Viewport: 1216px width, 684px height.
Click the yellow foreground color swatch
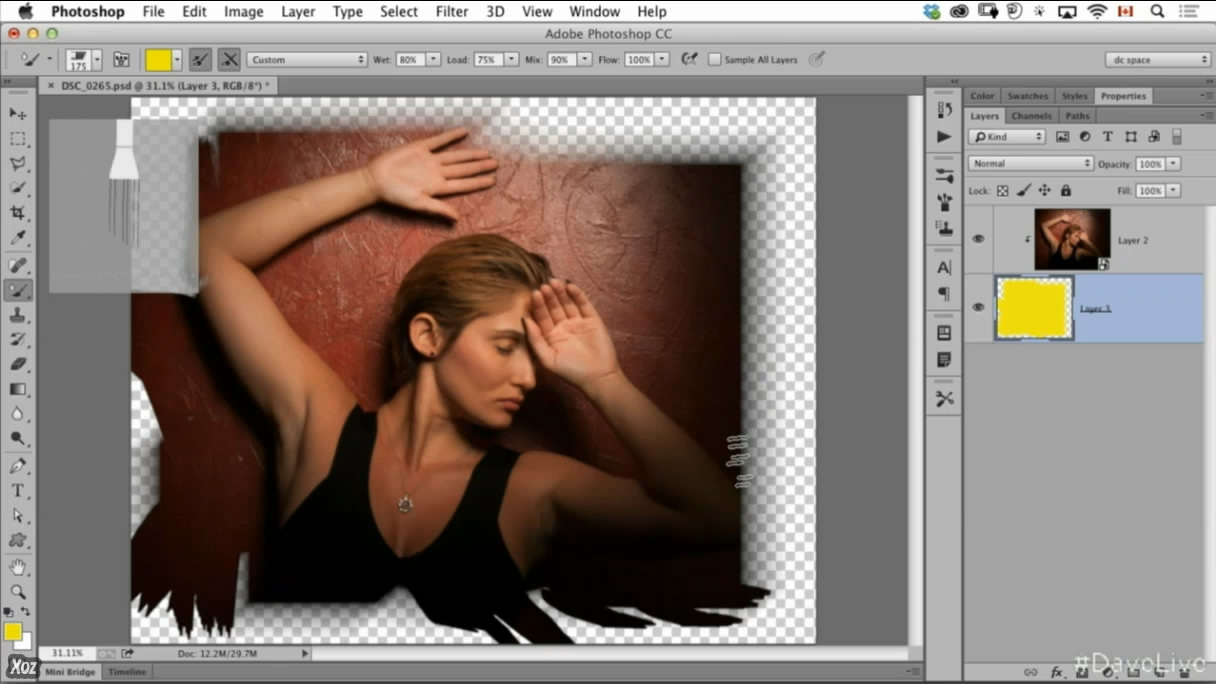pyautogui.click(x=13, y=631)
